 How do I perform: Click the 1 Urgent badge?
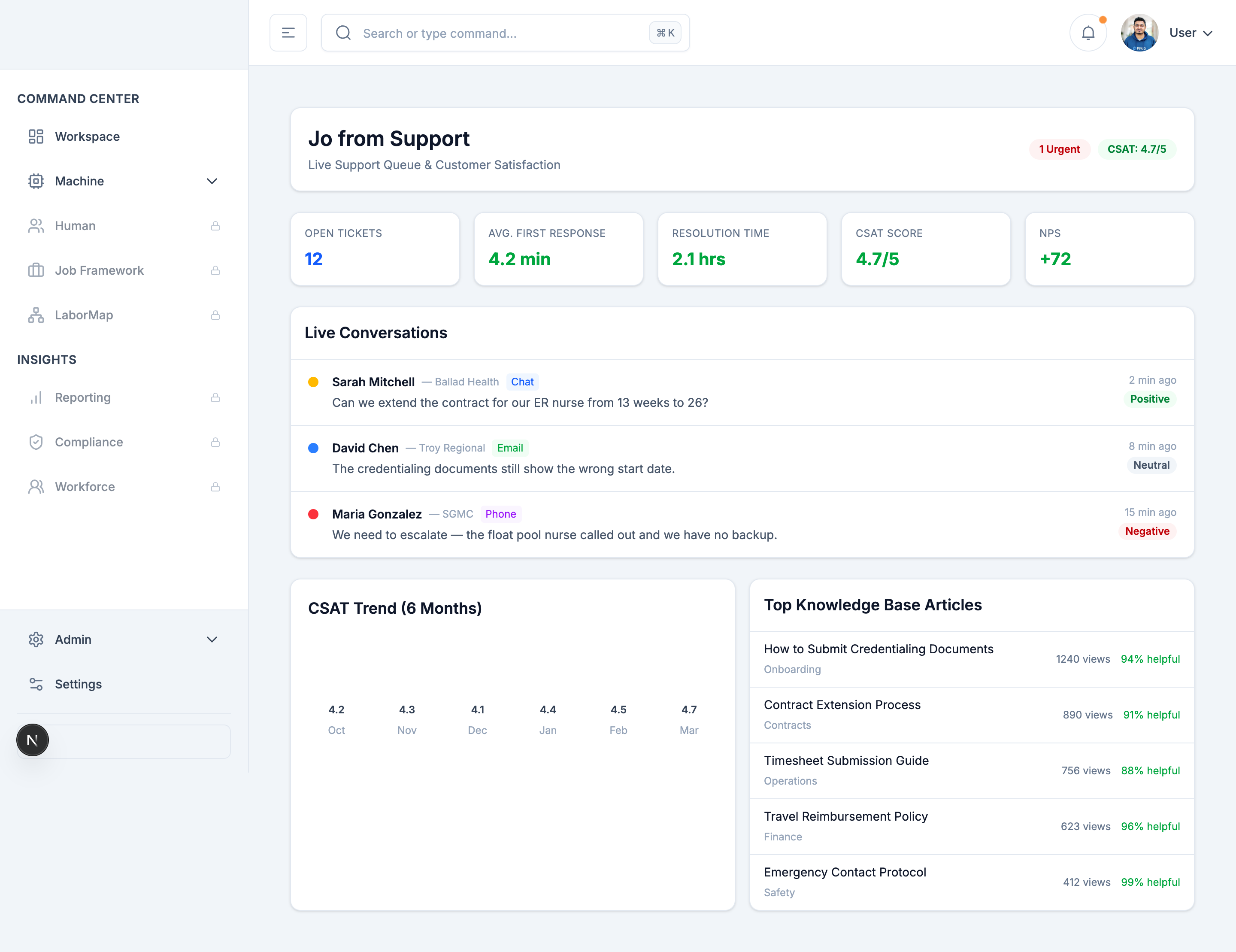(1059, 149)
